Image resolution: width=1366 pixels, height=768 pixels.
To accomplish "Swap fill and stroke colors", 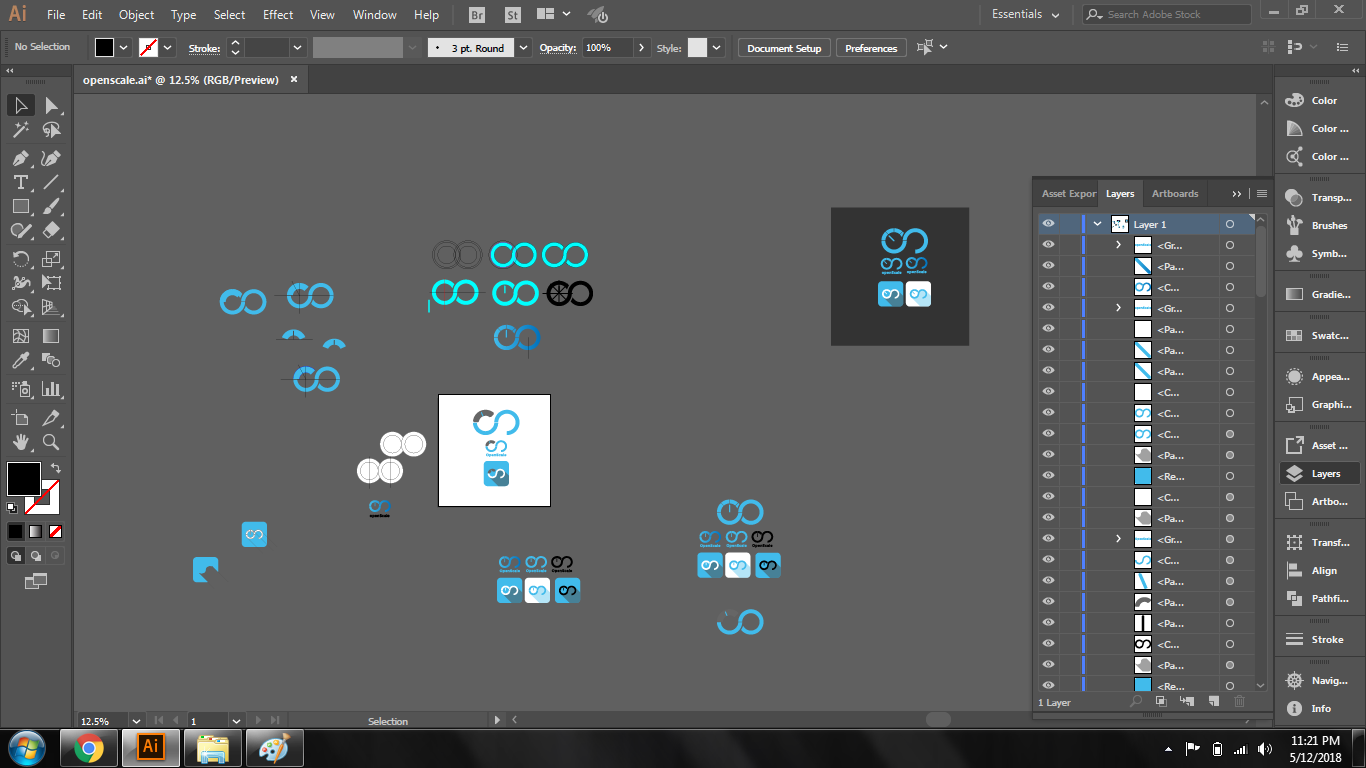I will (x=56, y=467).
